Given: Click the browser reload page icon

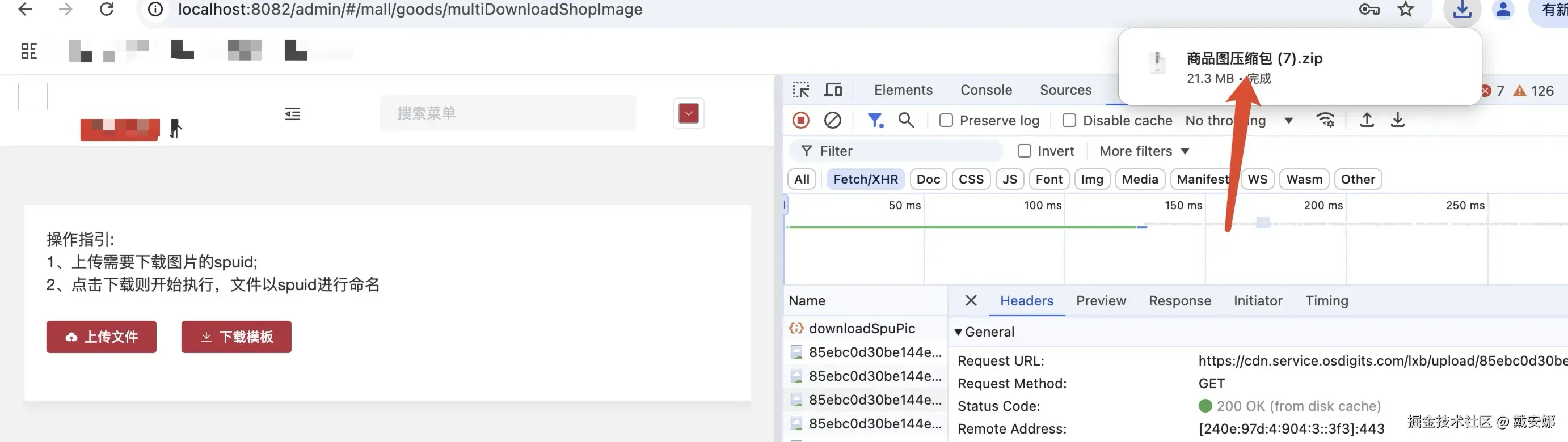Looking at the screenshot, I should point(107,9).
